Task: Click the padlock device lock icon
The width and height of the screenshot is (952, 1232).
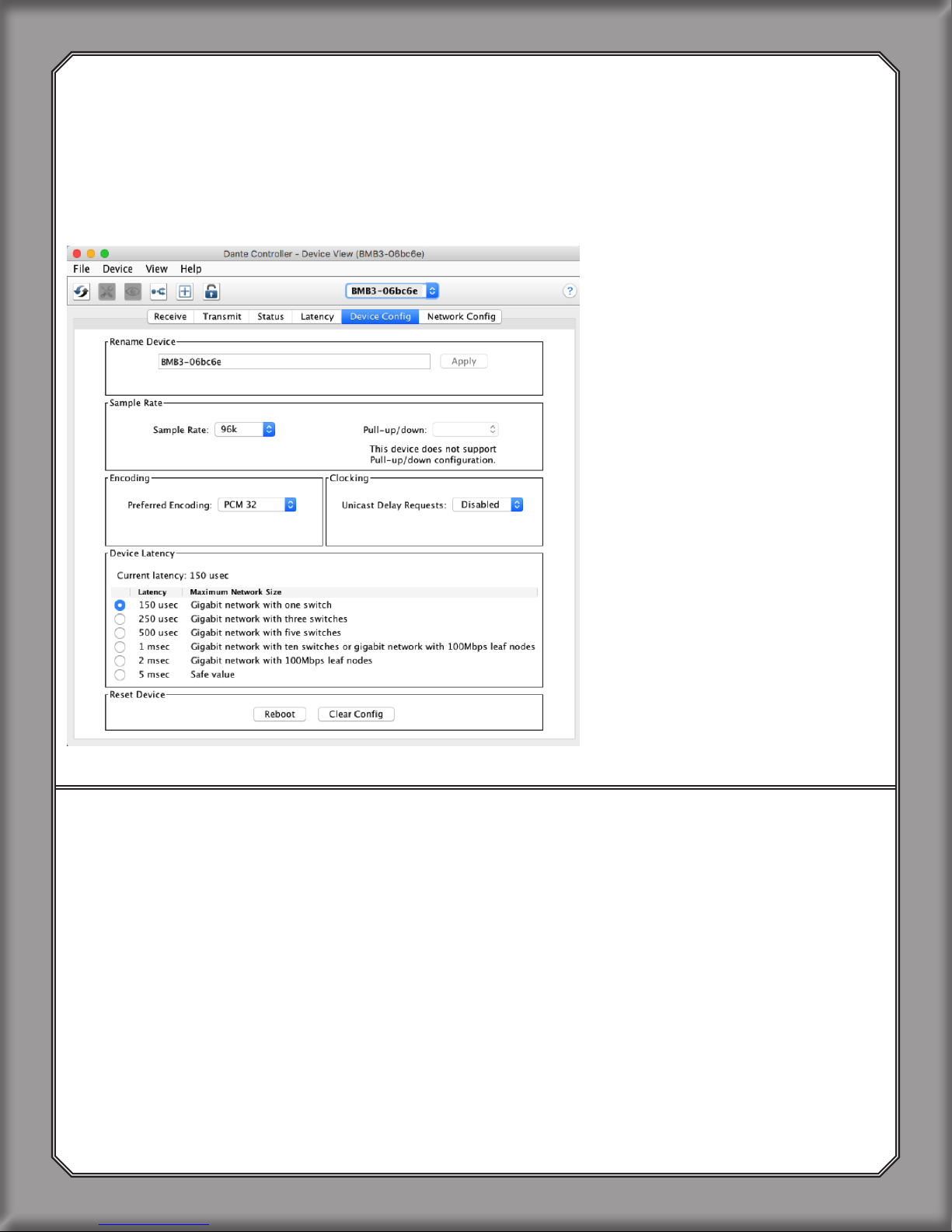Action: (x=211, y=291)
